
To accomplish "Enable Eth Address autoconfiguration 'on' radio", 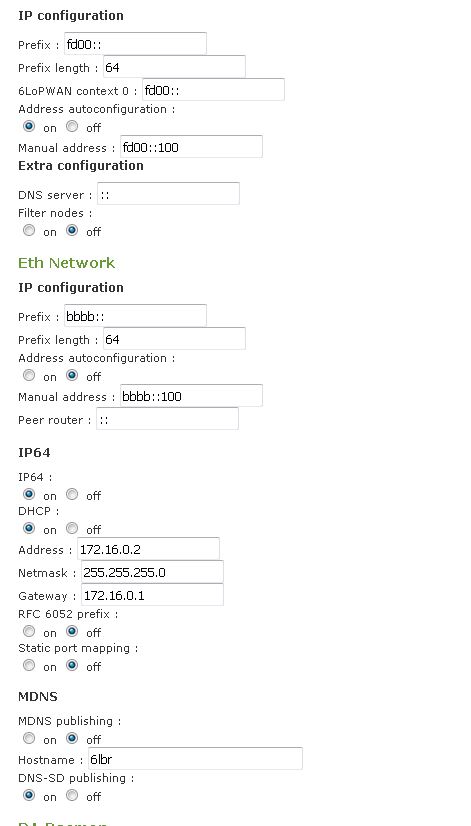I will point(30,375).
